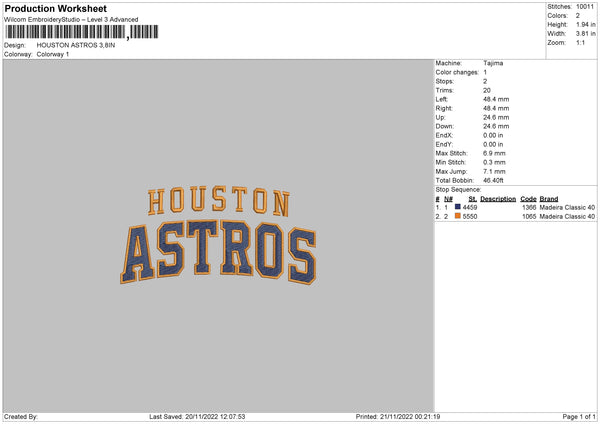
Task: Click the 'Color changes:' label
Action: 457,72
